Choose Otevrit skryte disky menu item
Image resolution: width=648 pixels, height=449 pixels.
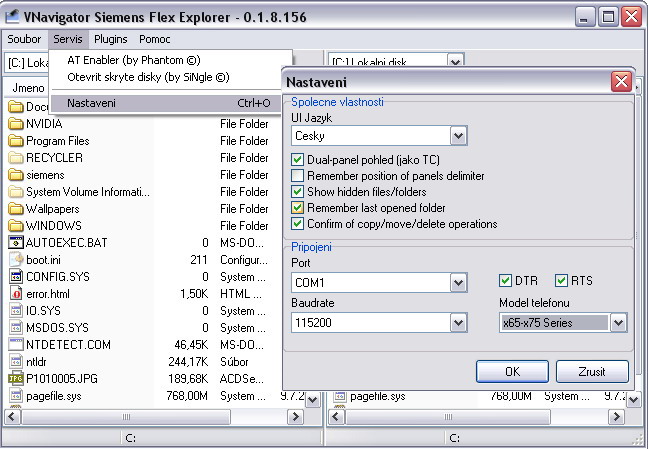tap(169, 77)
